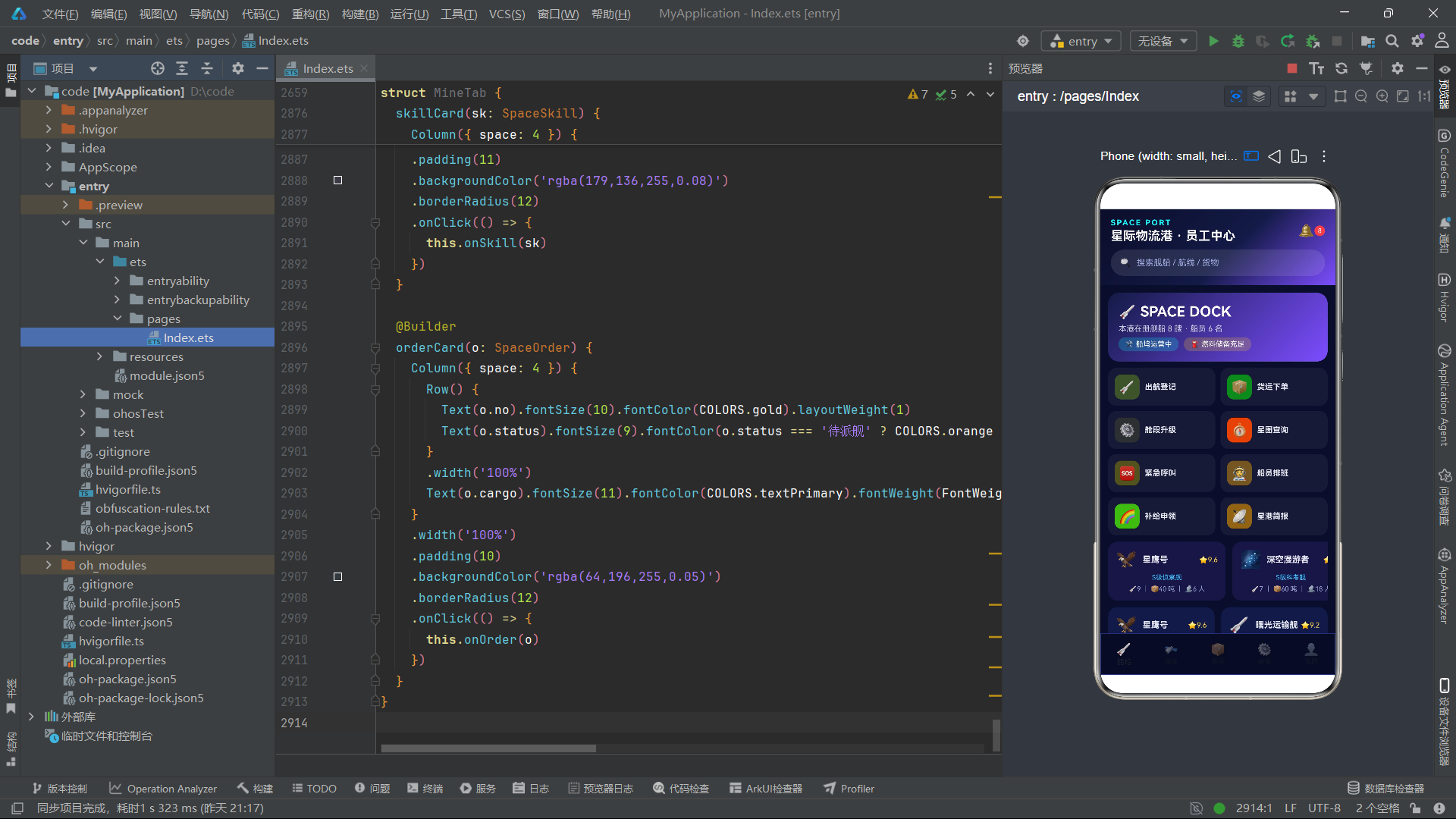
Task: Open the magnifier Search Everywhere icon
Action: pos(1392,41)
